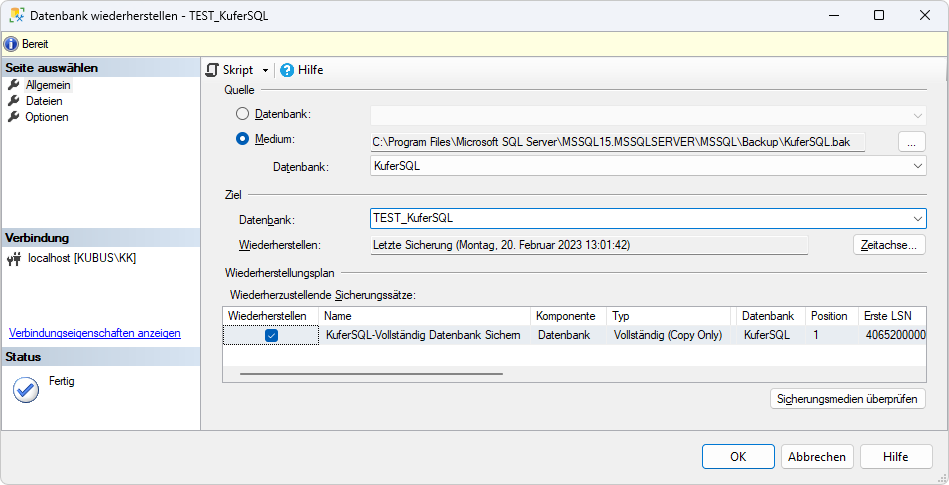Image resolution: width=949 pixels, height=485 pixels.
Task: Click the Komponente column header
Action: tap(569, 316)
